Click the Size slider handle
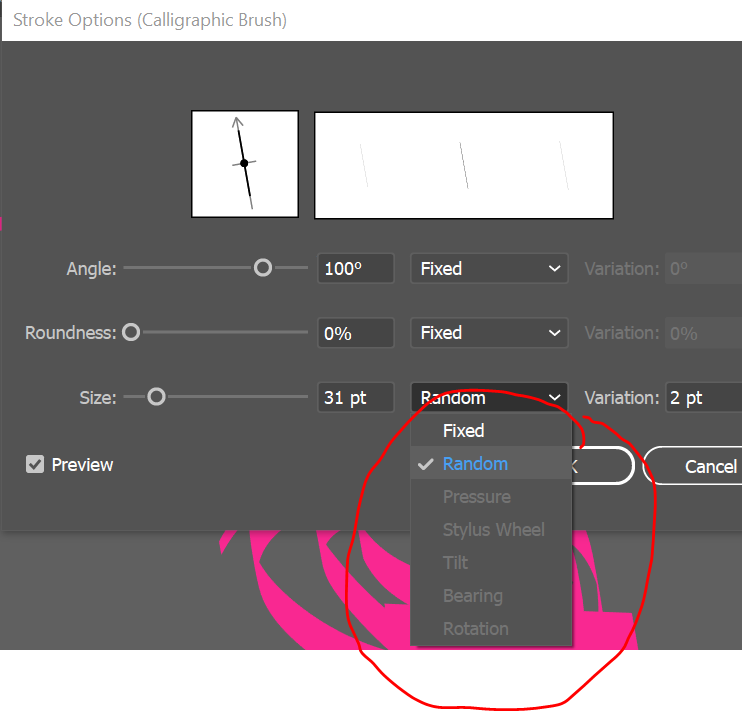The image size is (742, 711). tap(156, 397)
